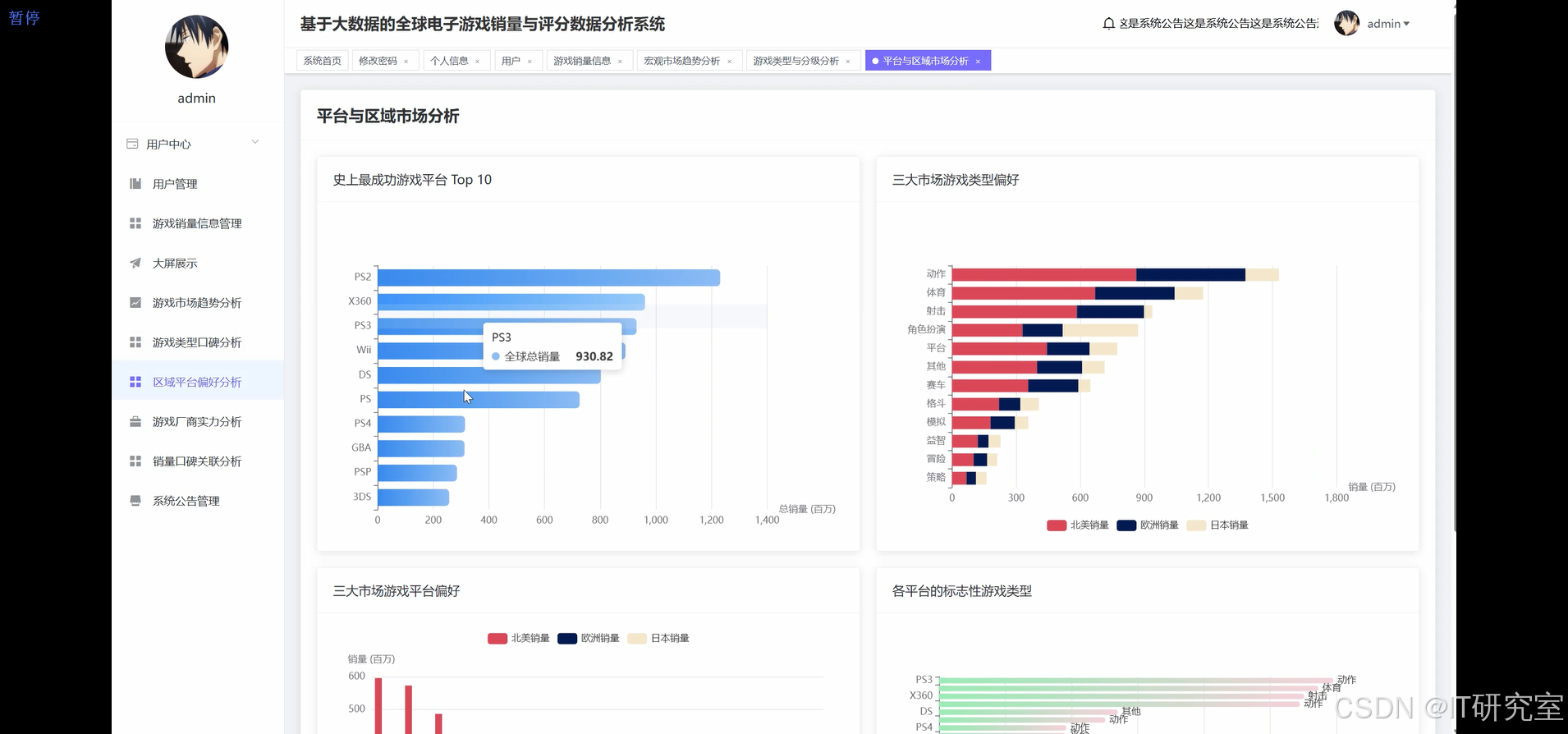Image resolution: width=1568 pixels, height=734 pixels.
Task: Switch to the 系统首页 tab
Action: click(323, 61)
